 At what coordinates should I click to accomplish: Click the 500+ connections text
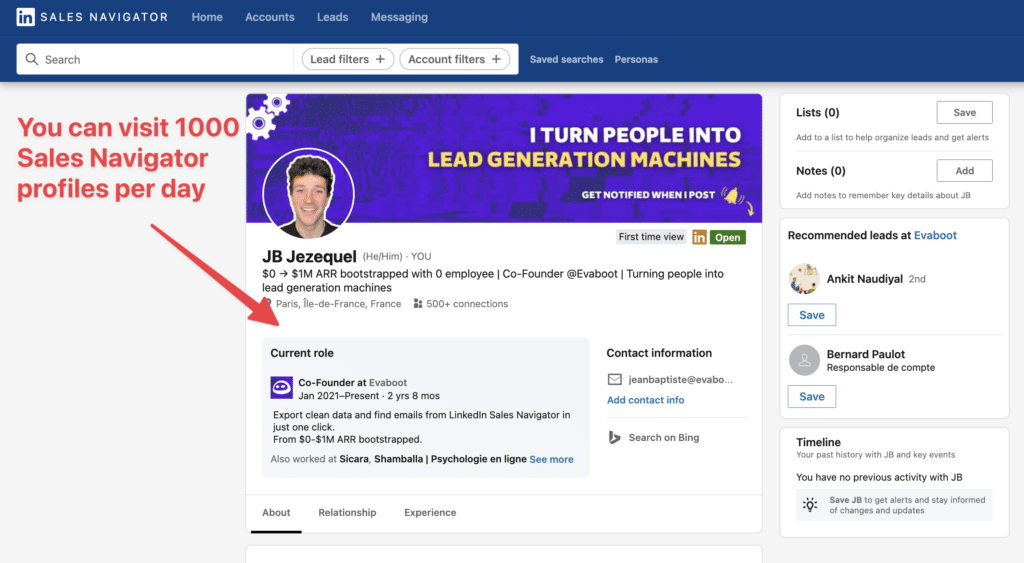point(467,304)
